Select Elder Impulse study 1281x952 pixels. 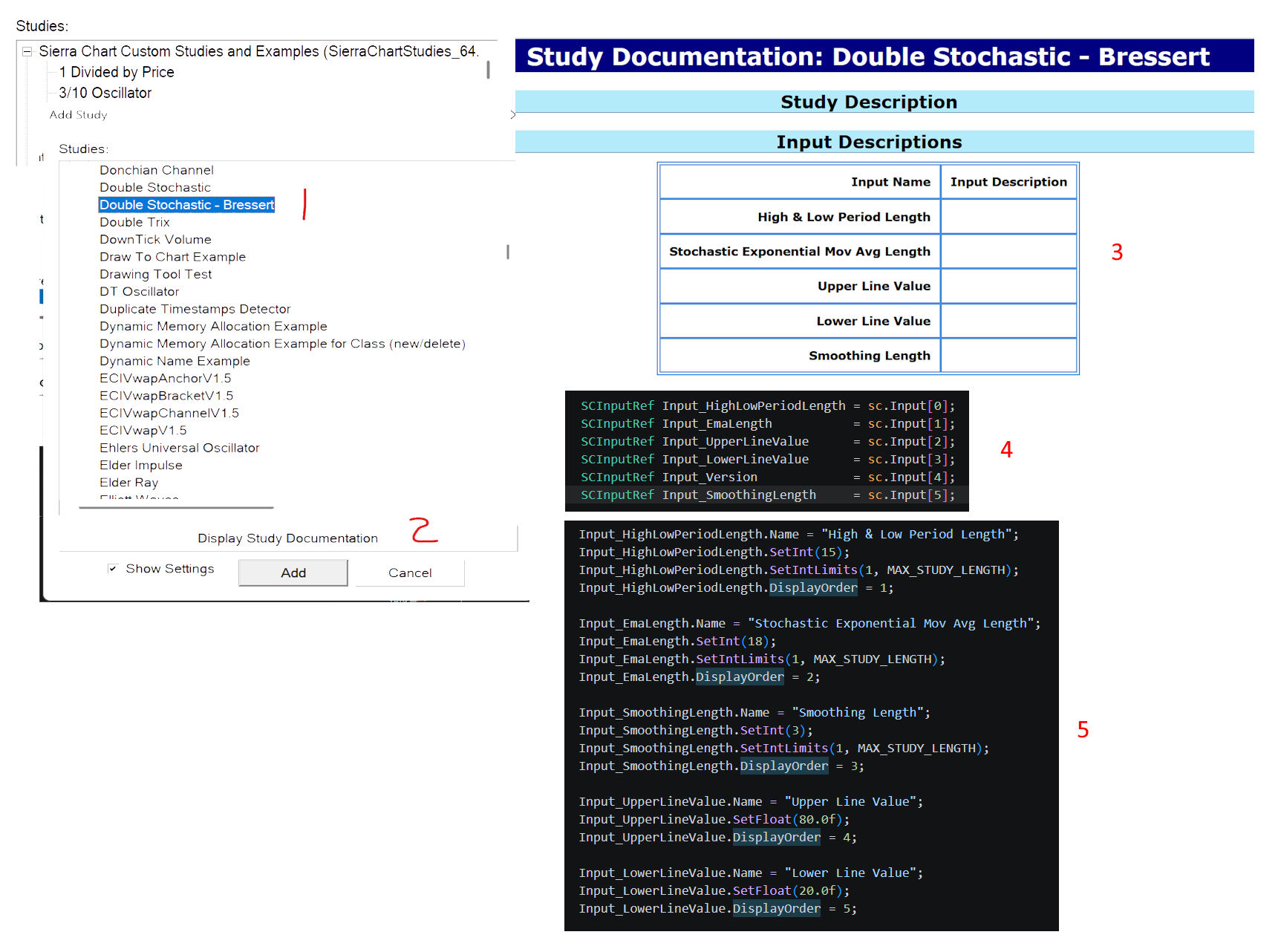point(141,465)
